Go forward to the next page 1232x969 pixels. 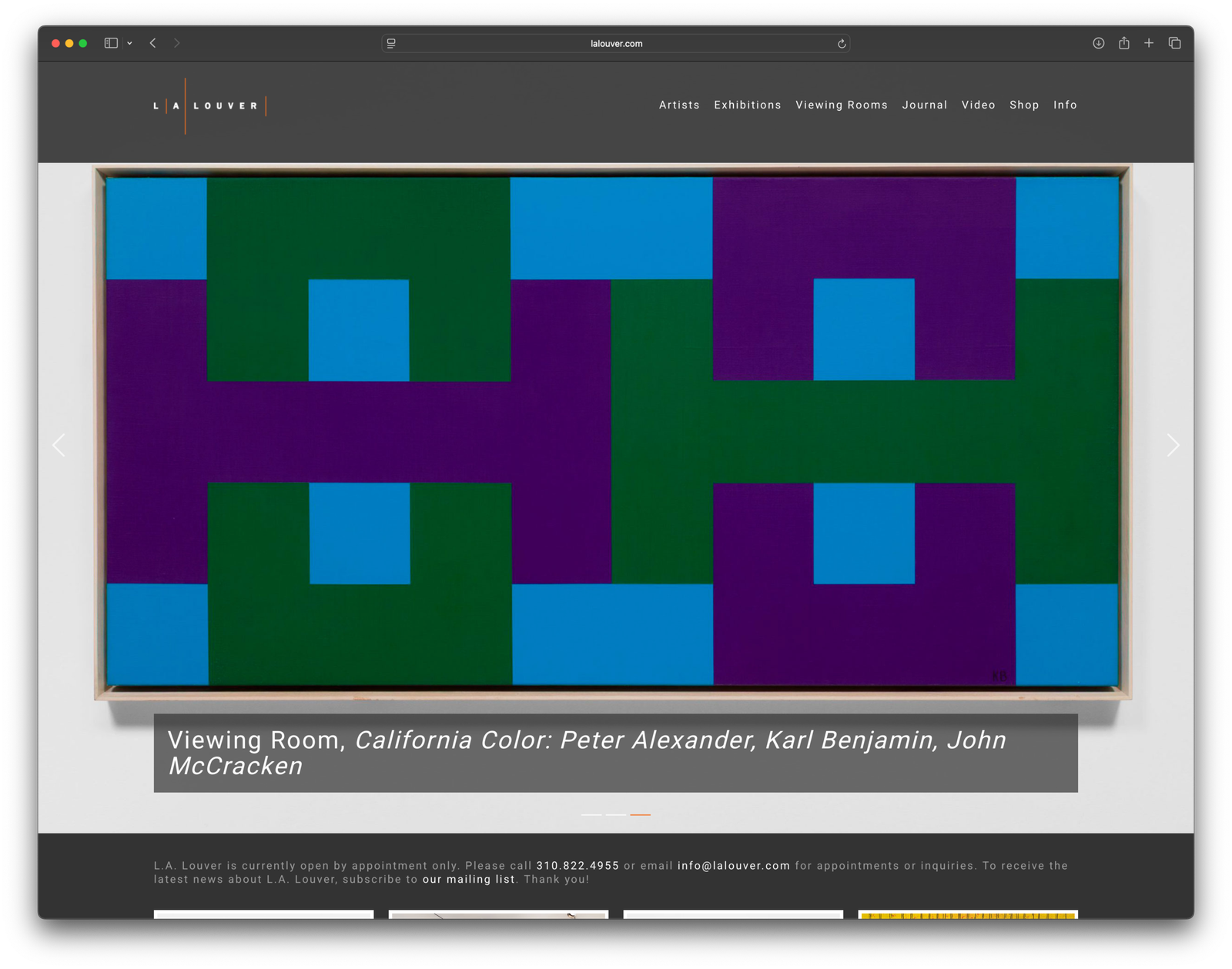[x=176, y=43]
